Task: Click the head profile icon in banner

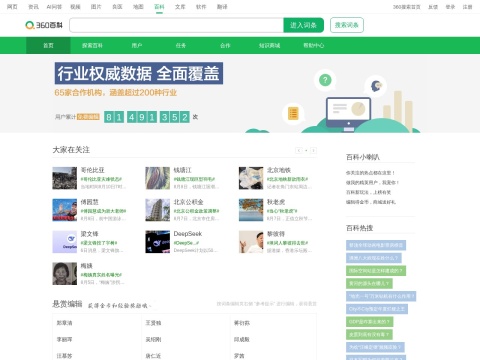Action: pos(376,86)
